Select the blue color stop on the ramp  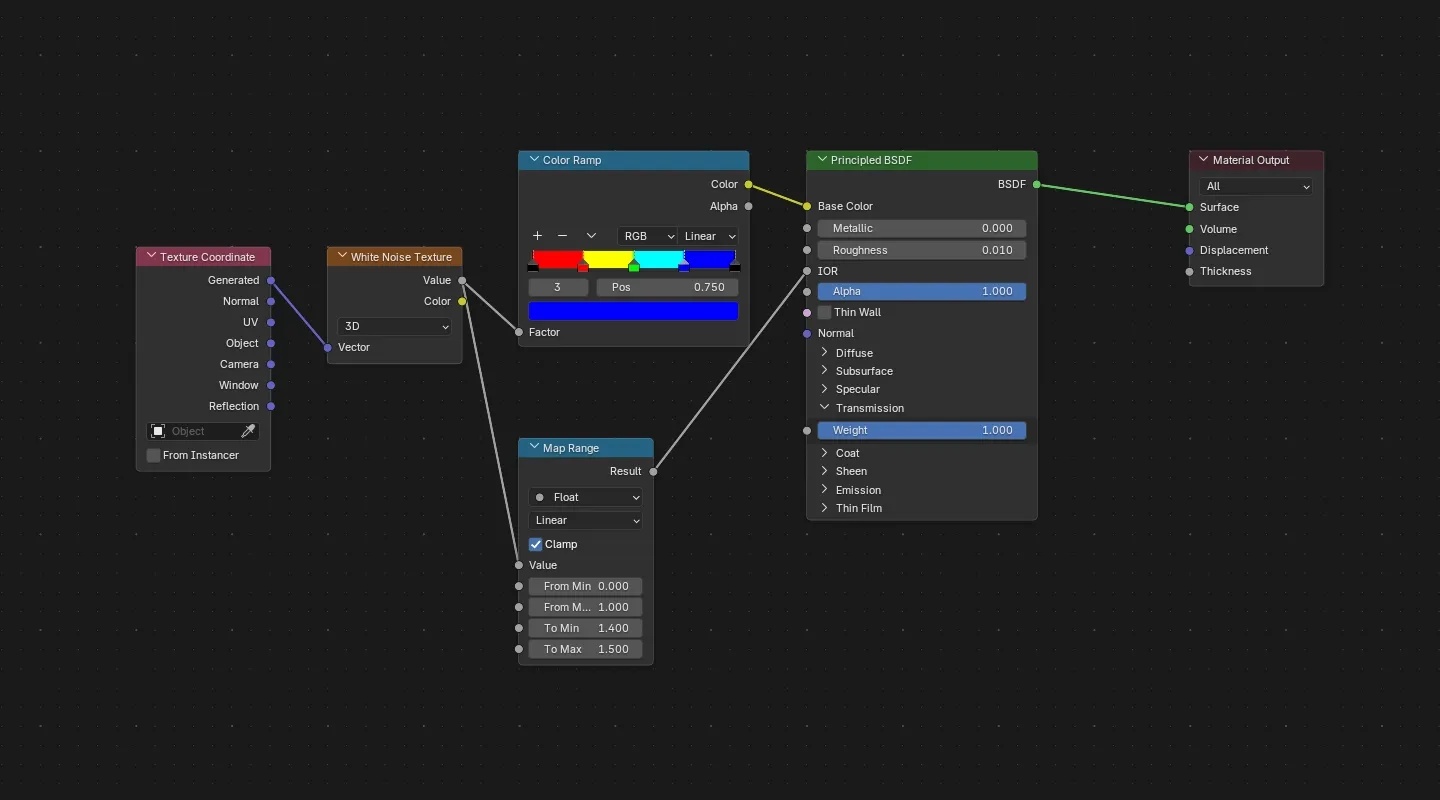(x=684, y=266)
